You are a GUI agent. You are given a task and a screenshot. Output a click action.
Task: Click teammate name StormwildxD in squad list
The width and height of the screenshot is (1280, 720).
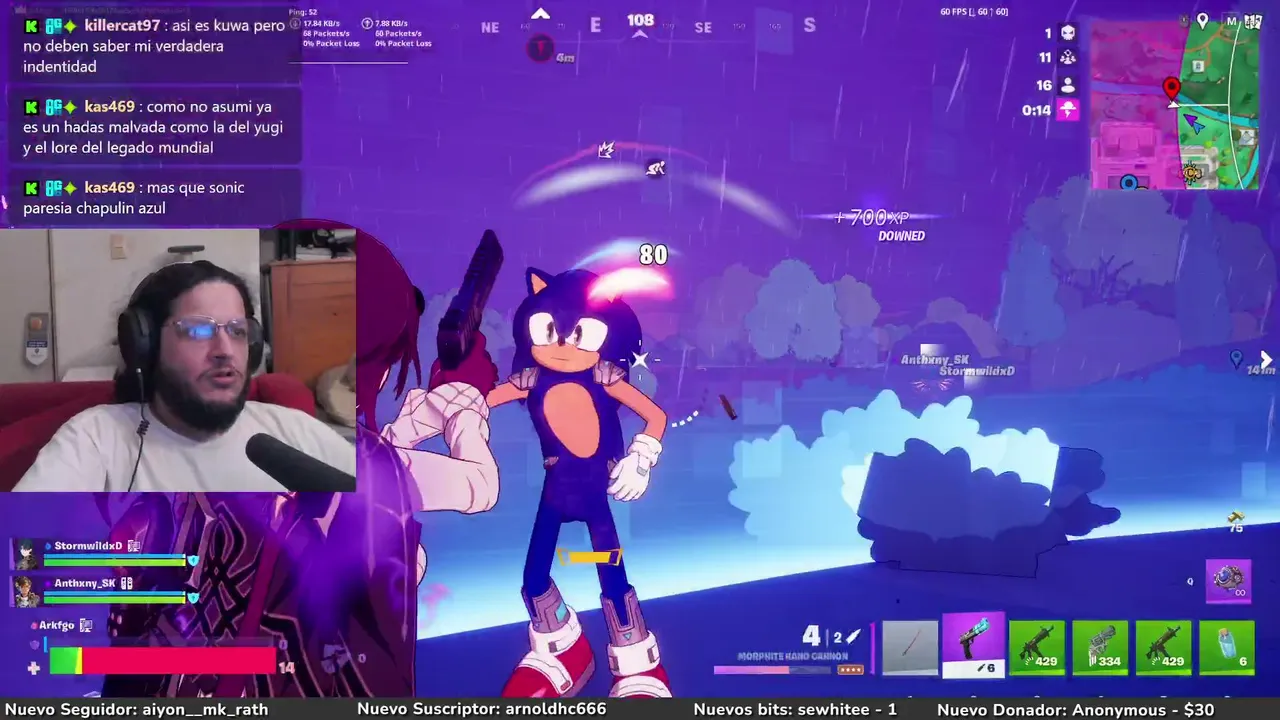(88, 546)
